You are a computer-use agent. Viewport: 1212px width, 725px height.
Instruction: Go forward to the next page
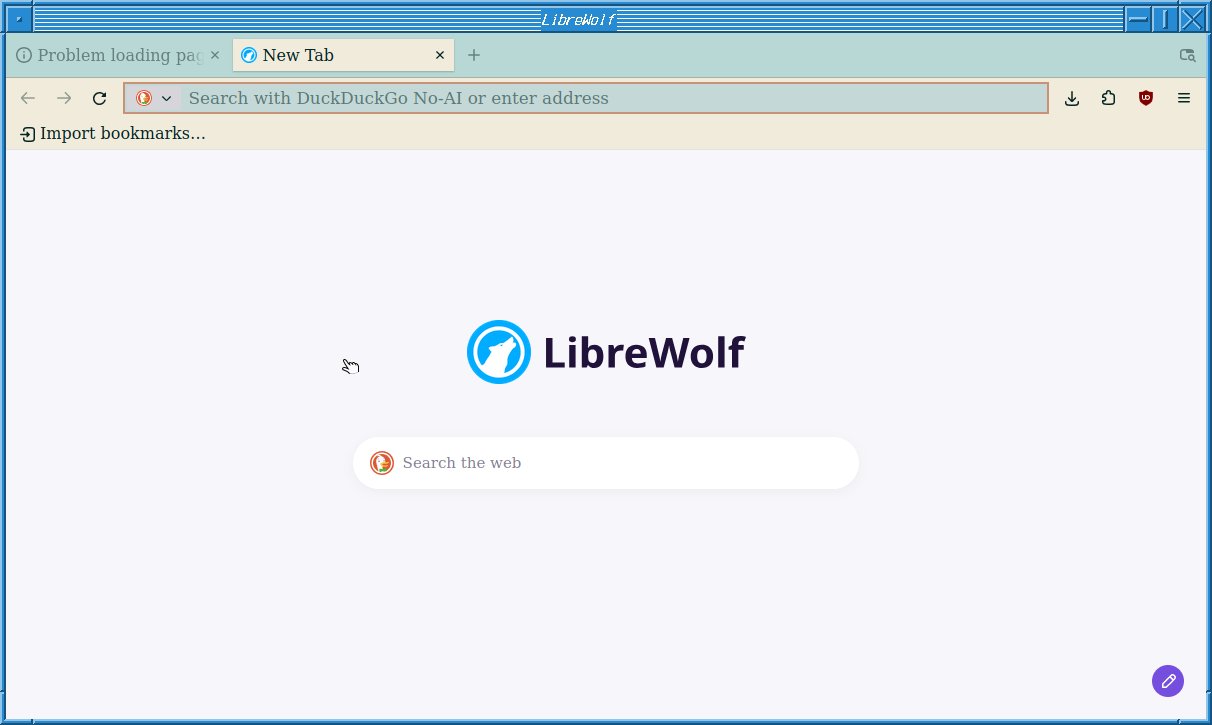pyautogui.click(x=64, y=98)
